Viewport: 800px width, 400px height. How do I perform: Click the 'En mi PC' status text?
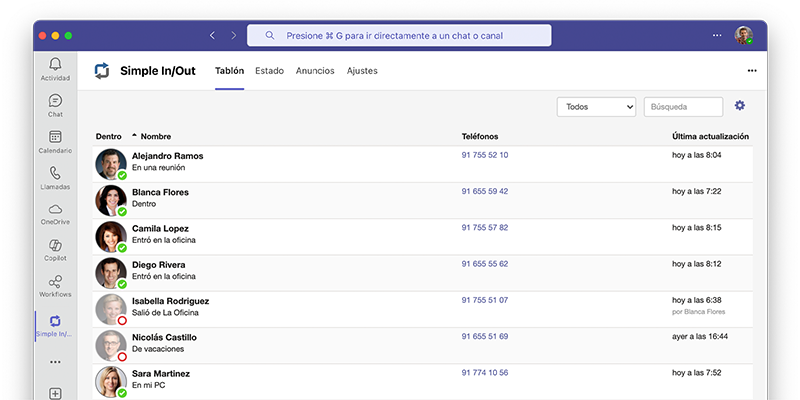148,385
